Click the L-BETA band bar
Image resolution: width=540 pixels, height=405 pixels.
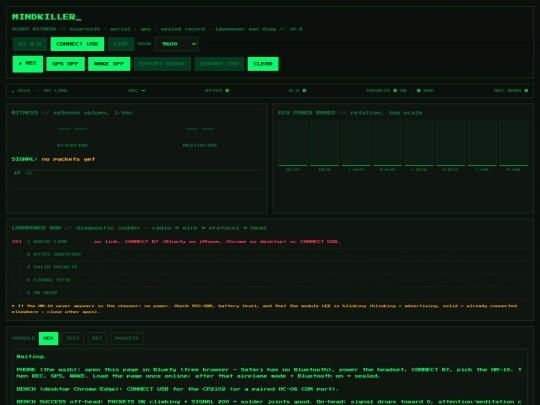tap(419, 143)
